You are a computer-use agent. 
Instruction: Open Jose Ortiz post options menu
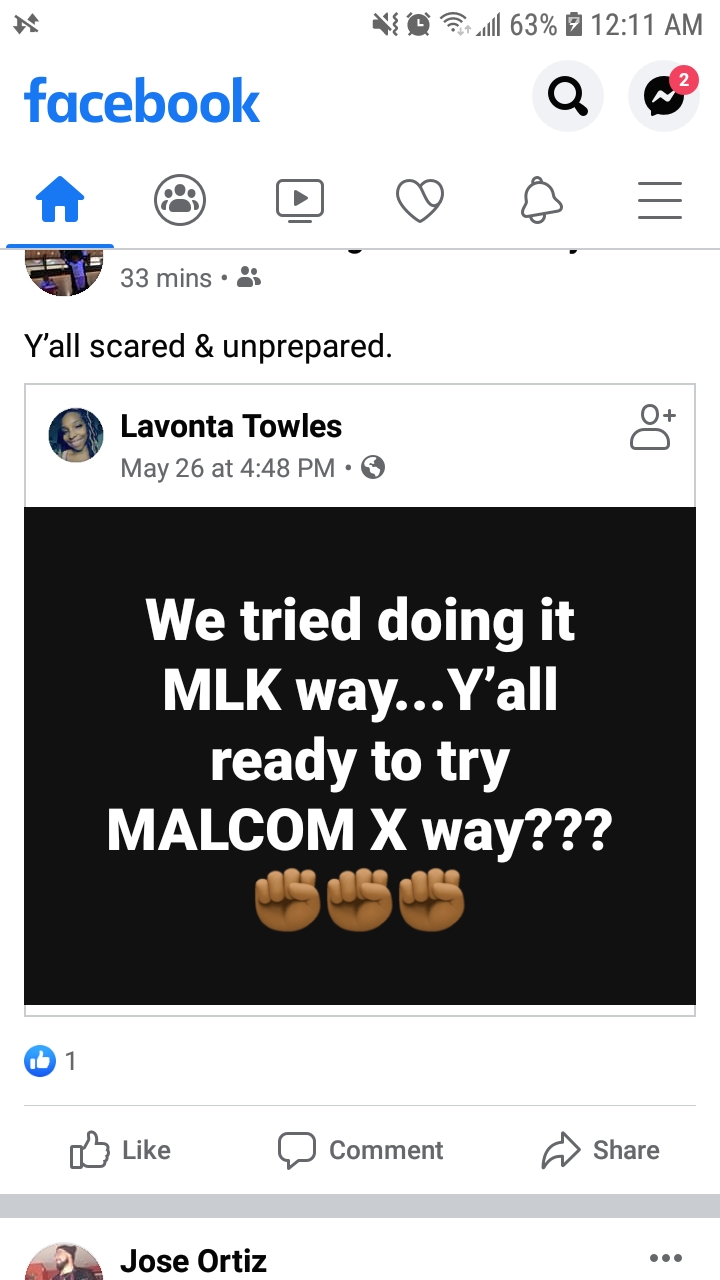(665, 1258)
